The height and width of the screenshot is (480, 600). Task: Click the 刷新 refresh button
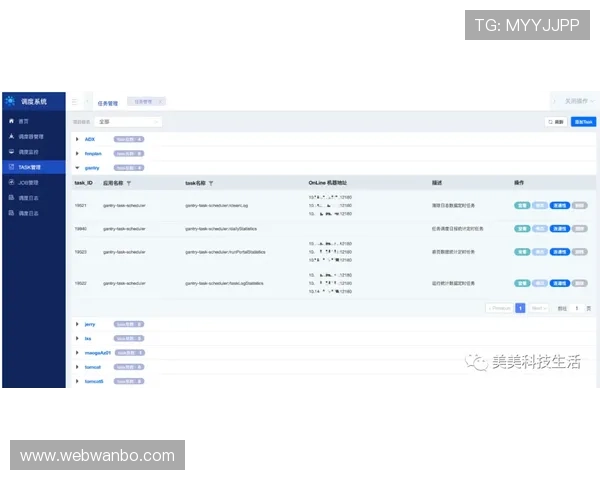pyautogui.click(x=555, y=122)
